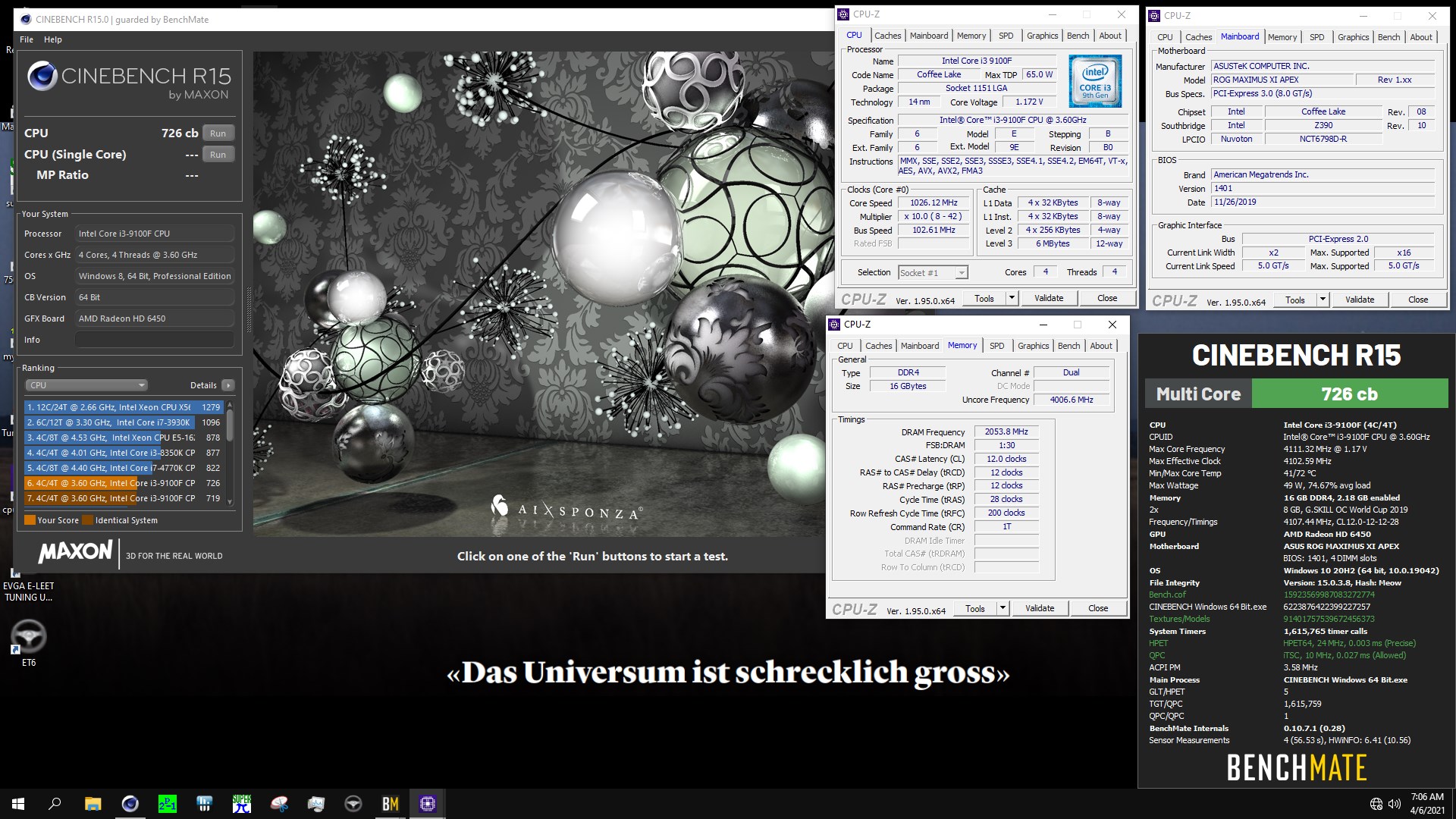Image resolution: width=1456 pixels, height=819 pixels.
Task: Open Bench tab in CPU-Z CPU window
Action: coord(1078,36)
